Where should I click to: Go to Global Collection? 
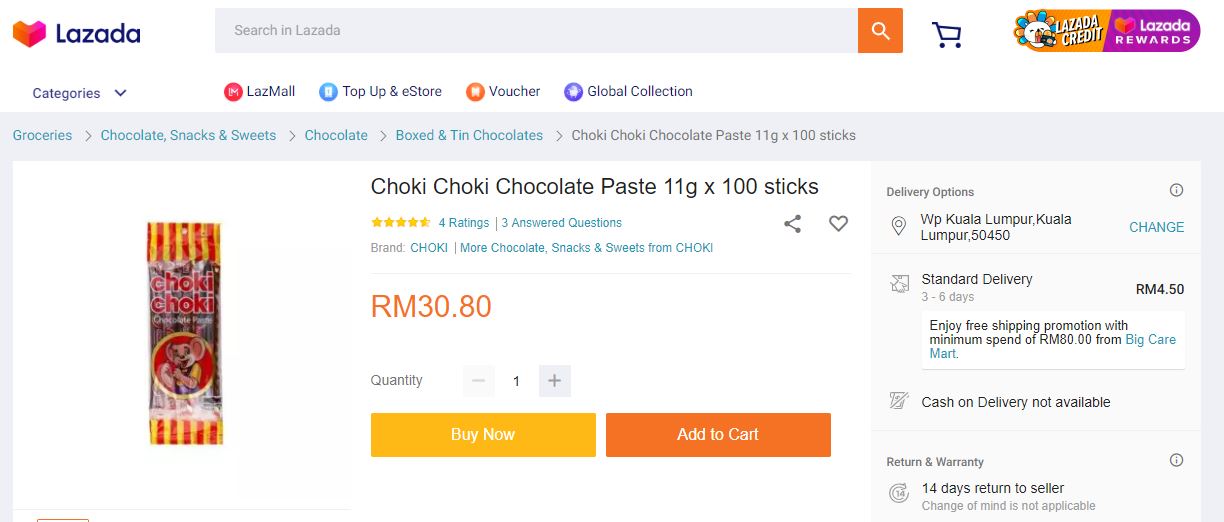pyautogui.click(x=628, y=92)
